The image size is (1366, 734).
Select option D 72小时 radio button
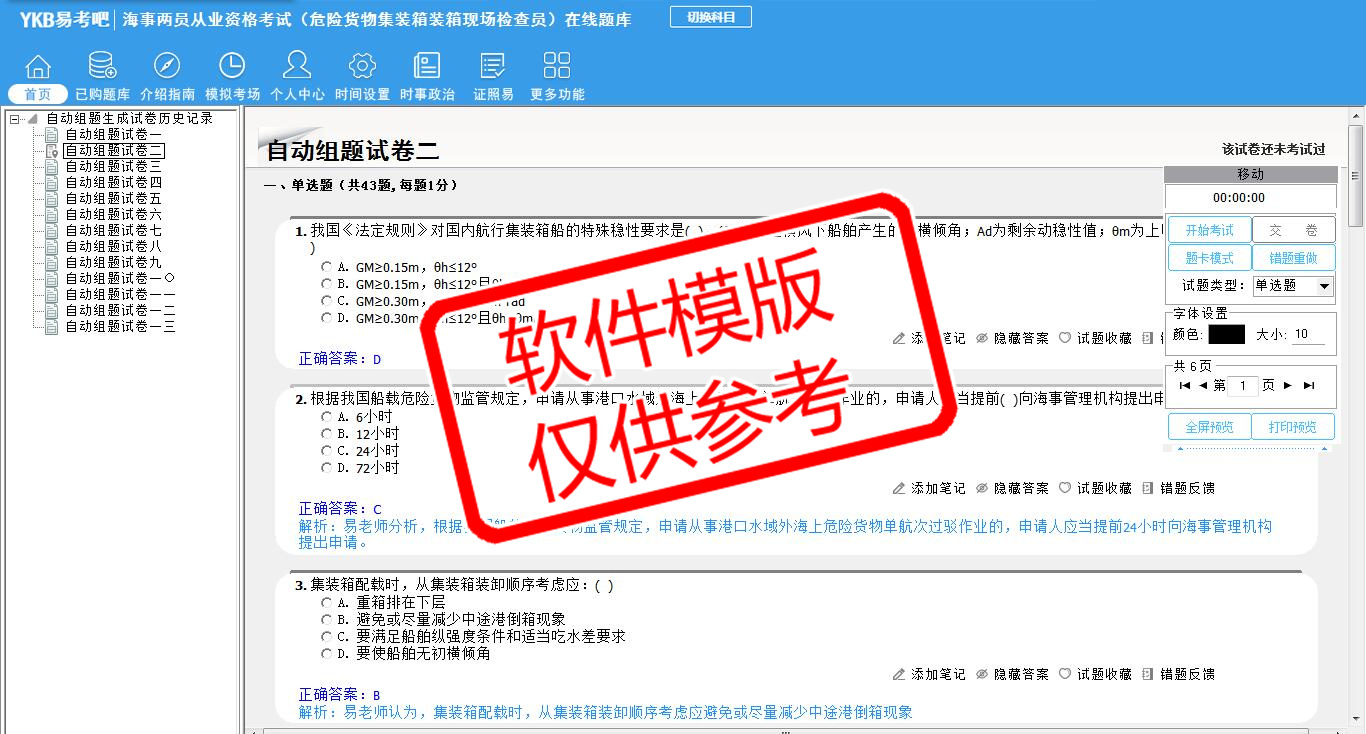tap(327, 468)
